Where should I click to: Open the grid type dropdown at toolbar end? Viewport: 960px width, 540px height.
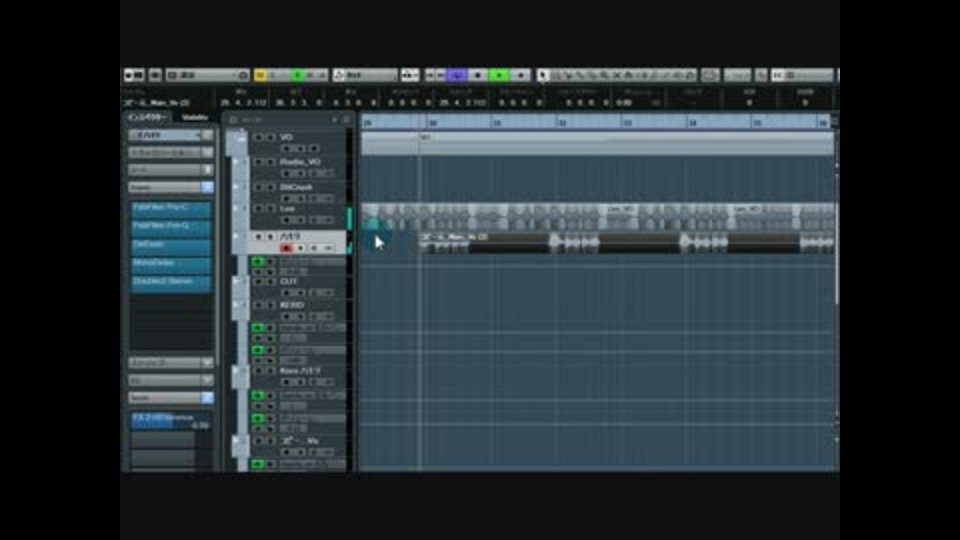pyautogui.click(x=809, y=75)
